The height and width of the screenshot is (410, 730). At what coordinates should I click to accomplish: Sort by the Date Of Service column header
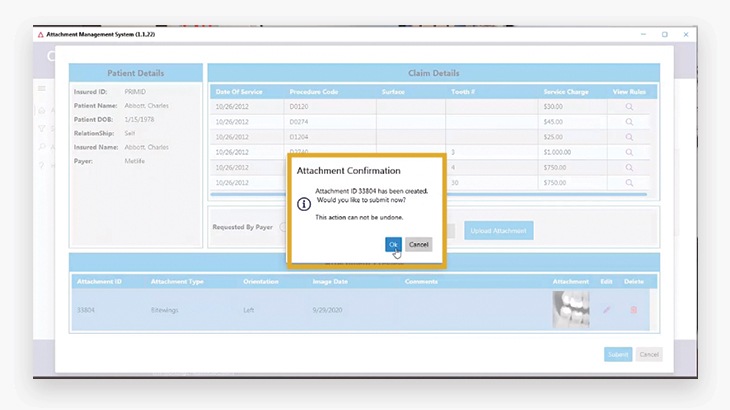(x=238, y=92)
